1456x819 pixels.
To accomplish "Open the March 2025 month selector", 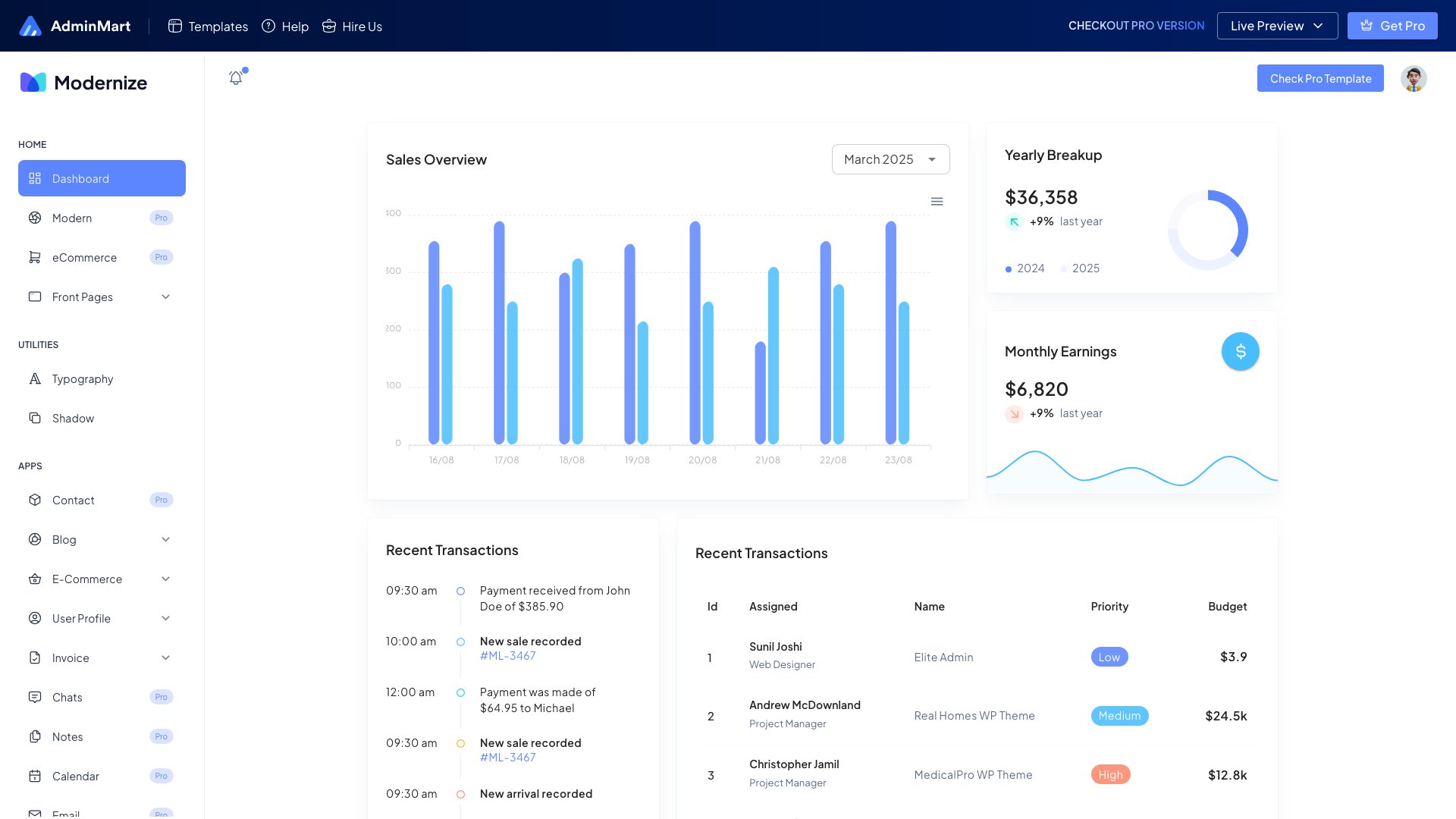I will (x=890, y=159).
